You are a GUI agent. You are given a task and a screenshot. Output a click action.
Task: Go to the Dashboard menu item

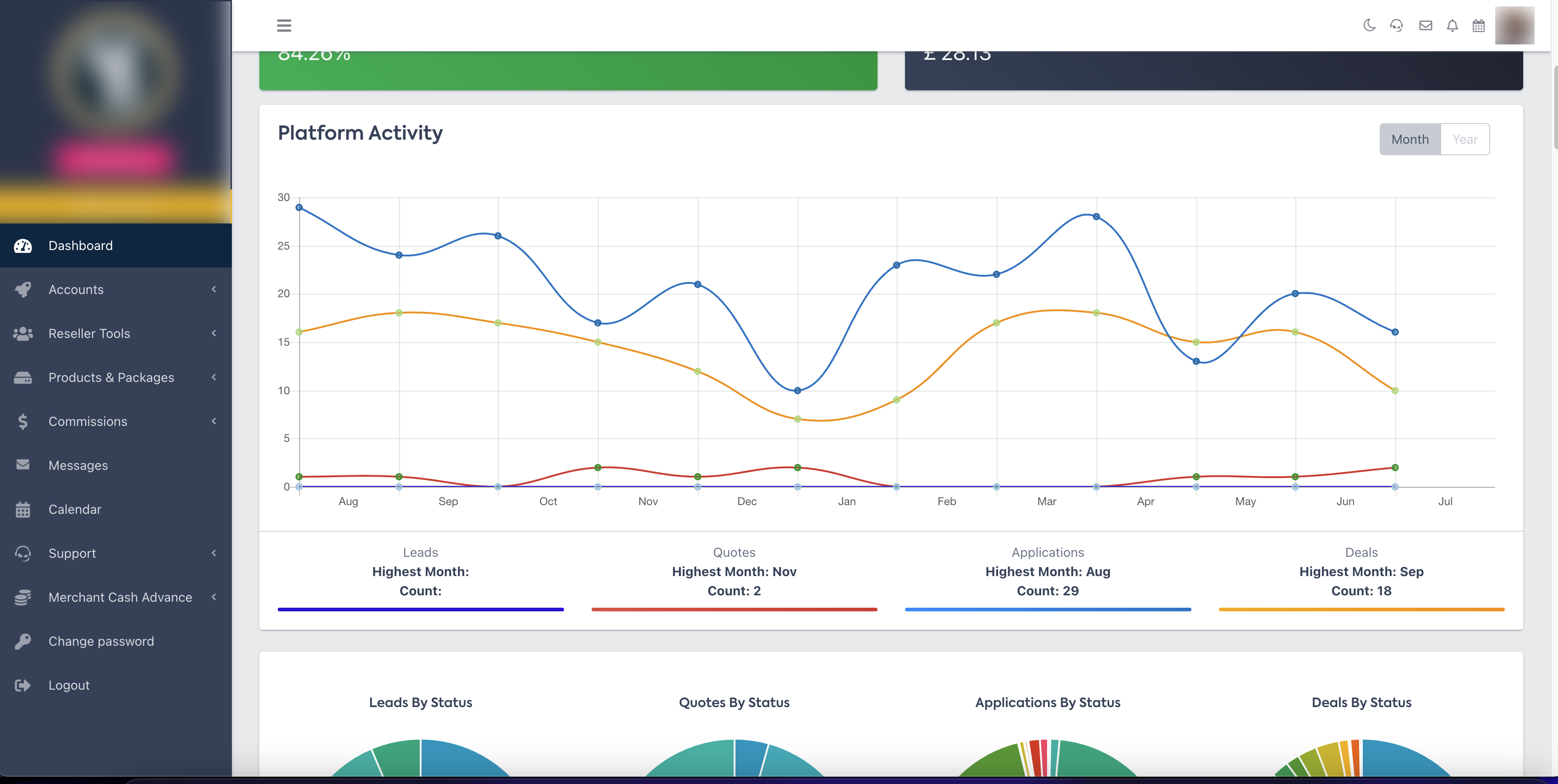point(81,245)
